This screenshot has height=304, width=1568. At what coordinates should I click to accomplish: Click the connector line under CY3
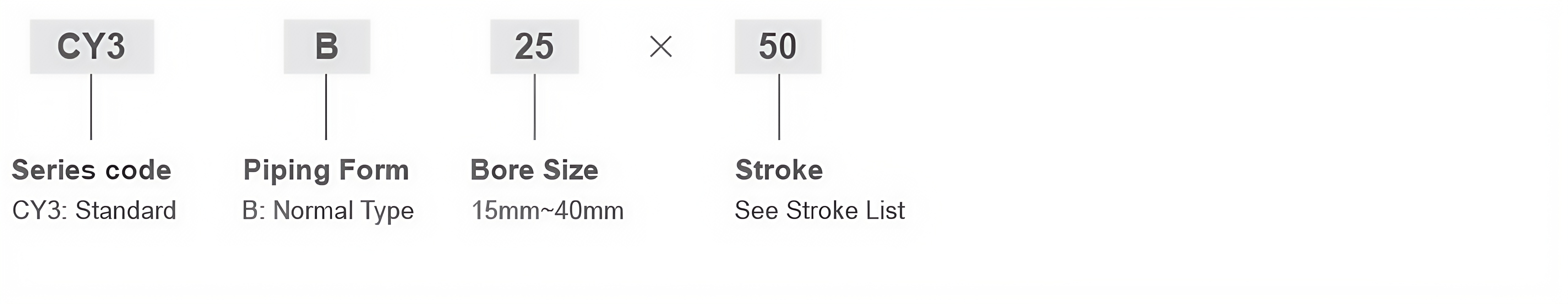(x=91, y=107)
